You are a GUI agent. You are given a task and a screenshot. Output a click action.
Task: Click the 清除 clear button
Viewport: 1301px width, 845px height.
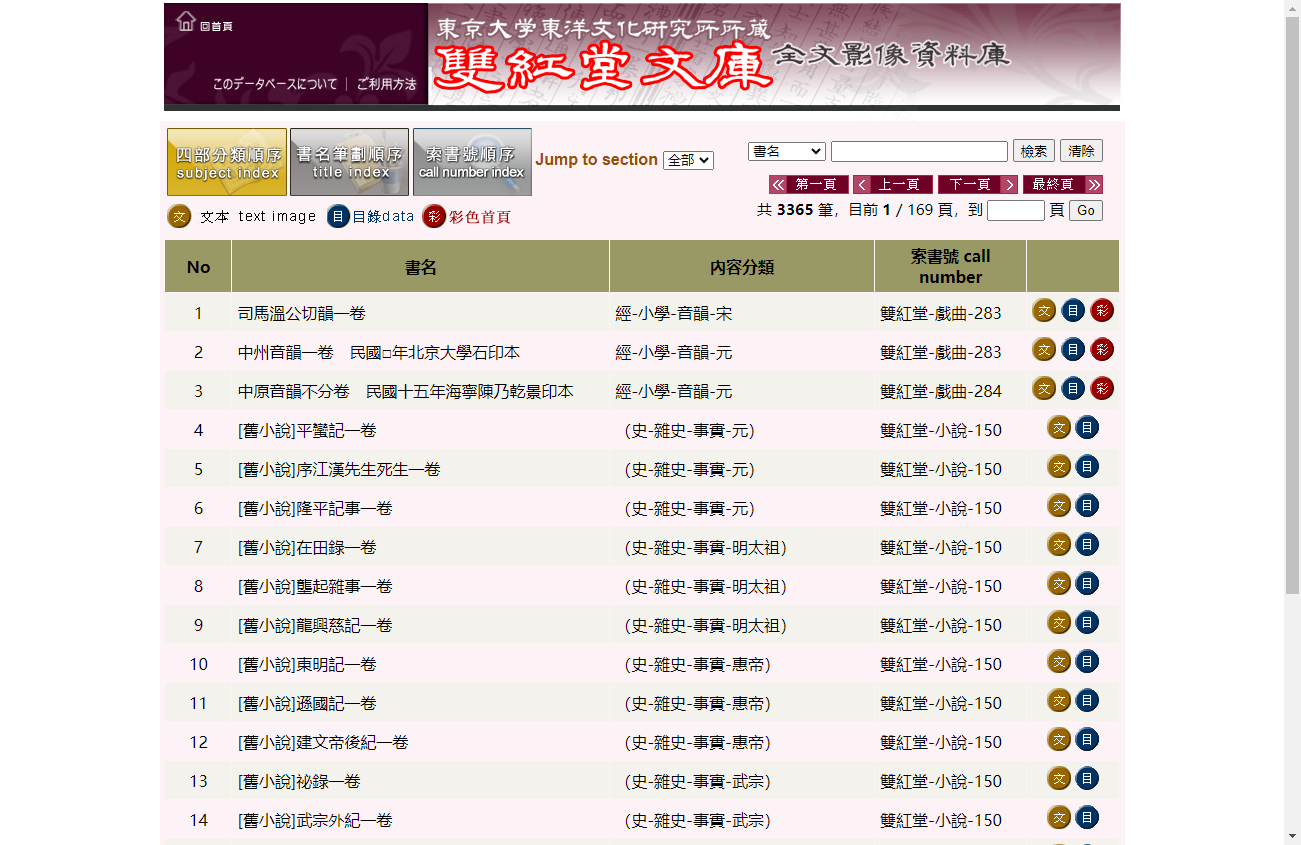coord(1081,151)
